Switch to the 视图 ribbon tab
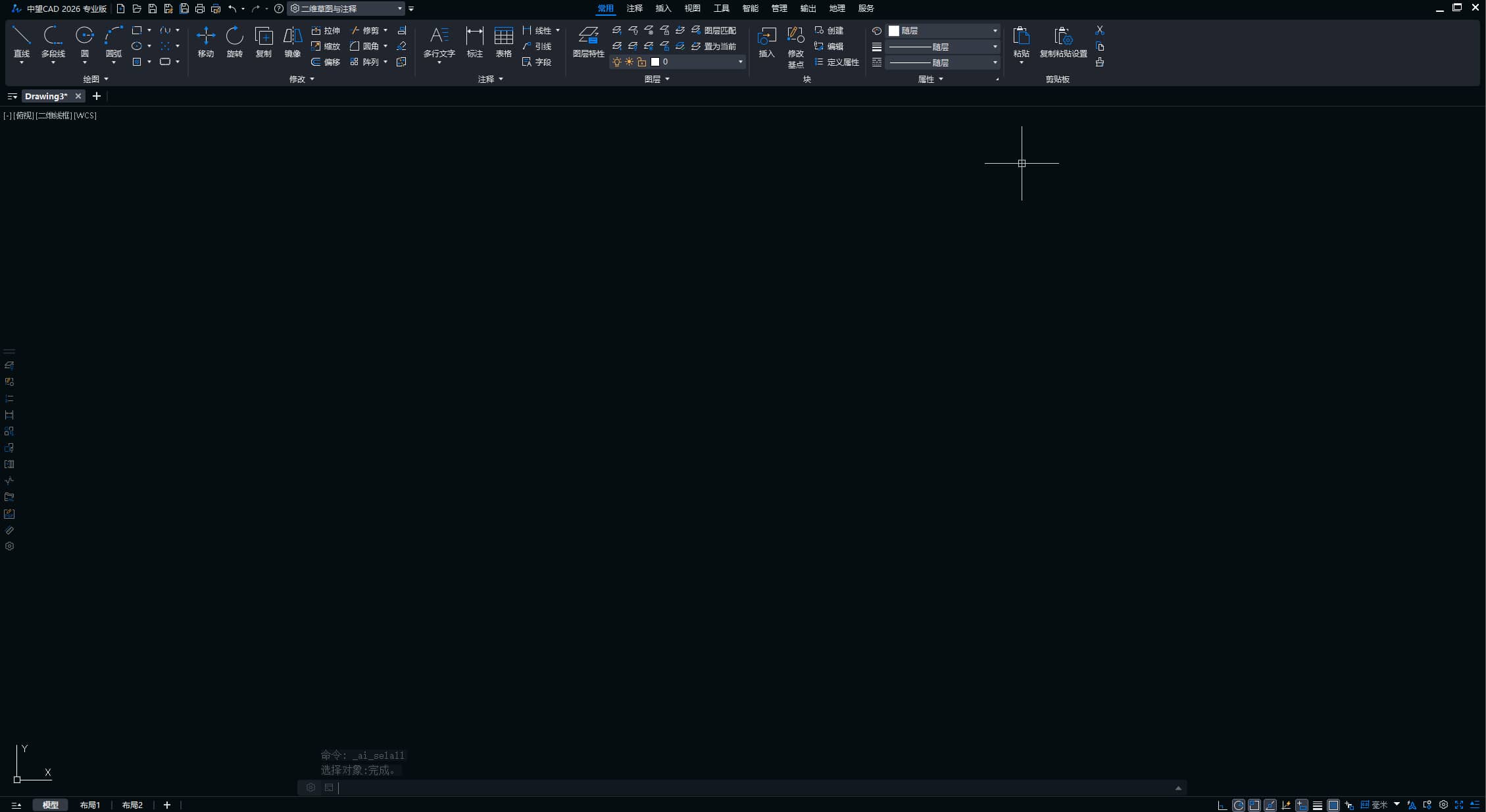 692,9
